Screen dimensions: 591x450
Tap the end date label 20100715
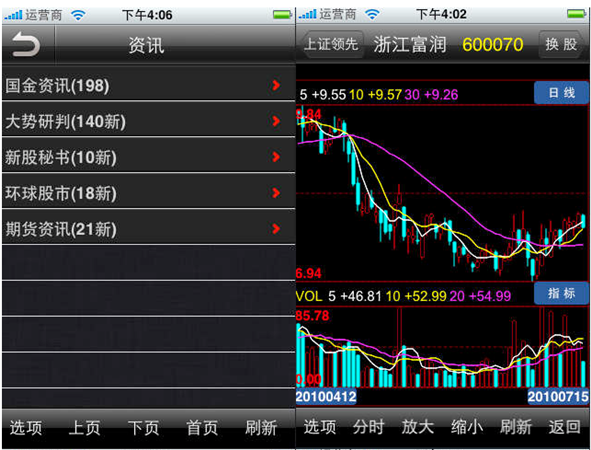(x=558, y=397)
